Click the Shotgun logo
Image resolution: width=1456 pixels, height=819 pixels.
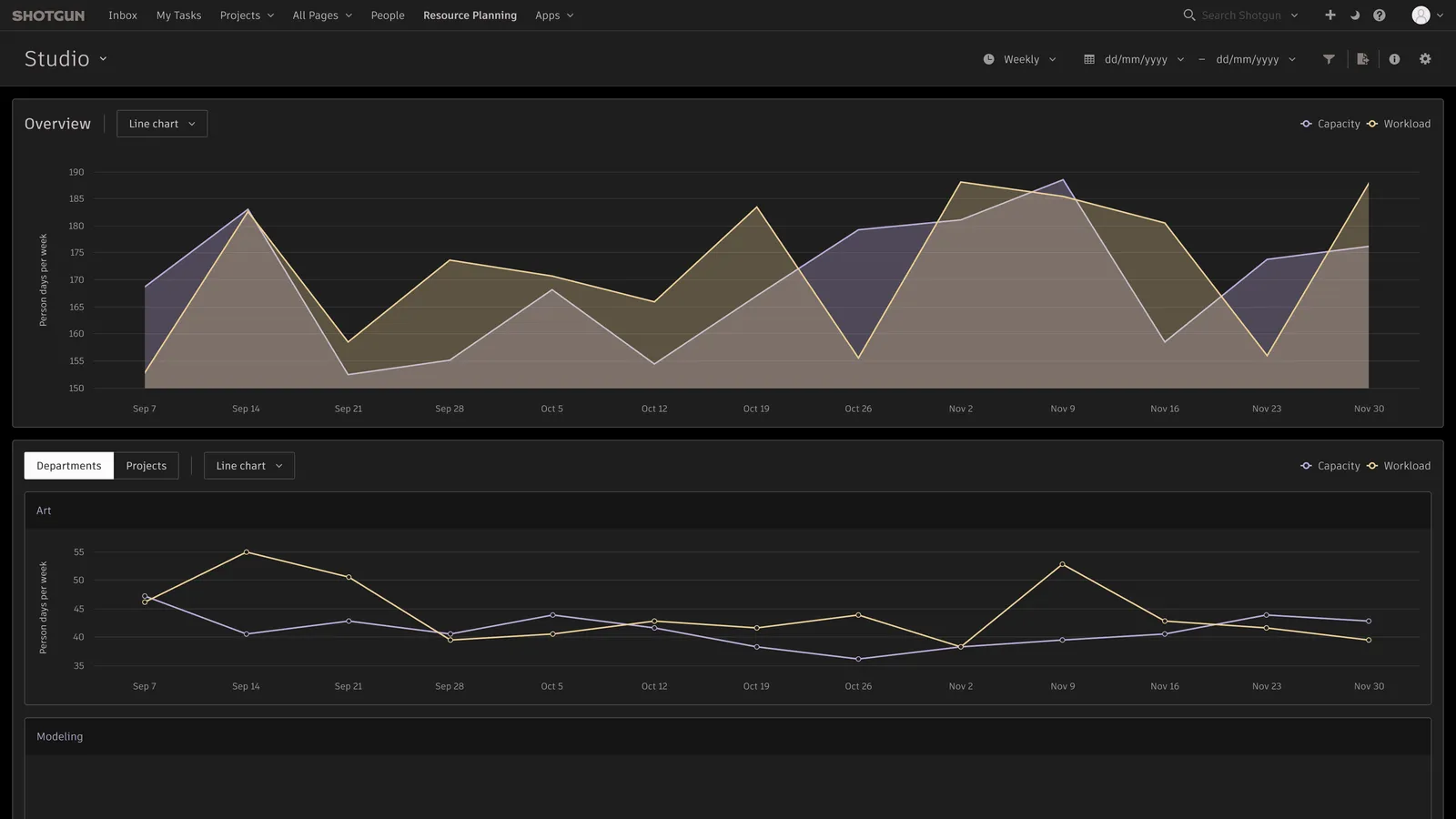(x=48, y=15)
